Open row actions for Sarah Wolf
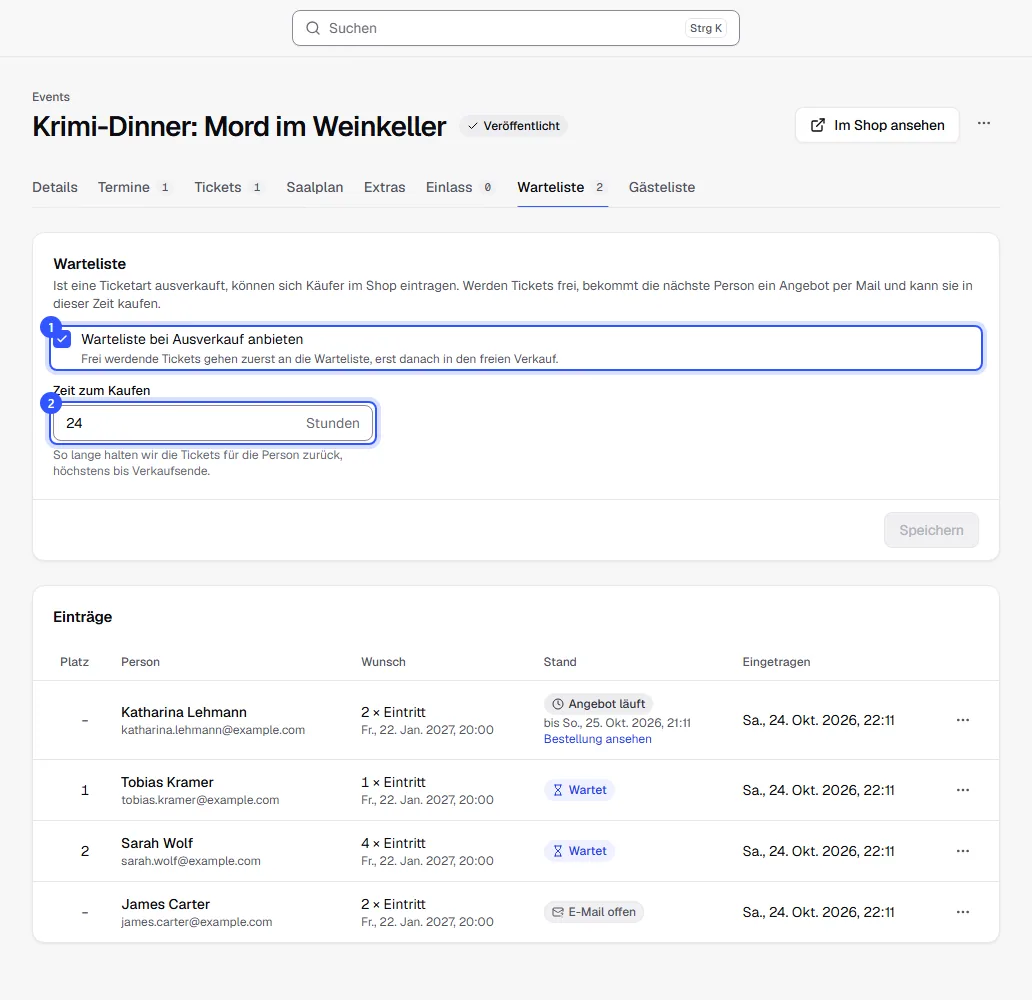 point(963,851)
